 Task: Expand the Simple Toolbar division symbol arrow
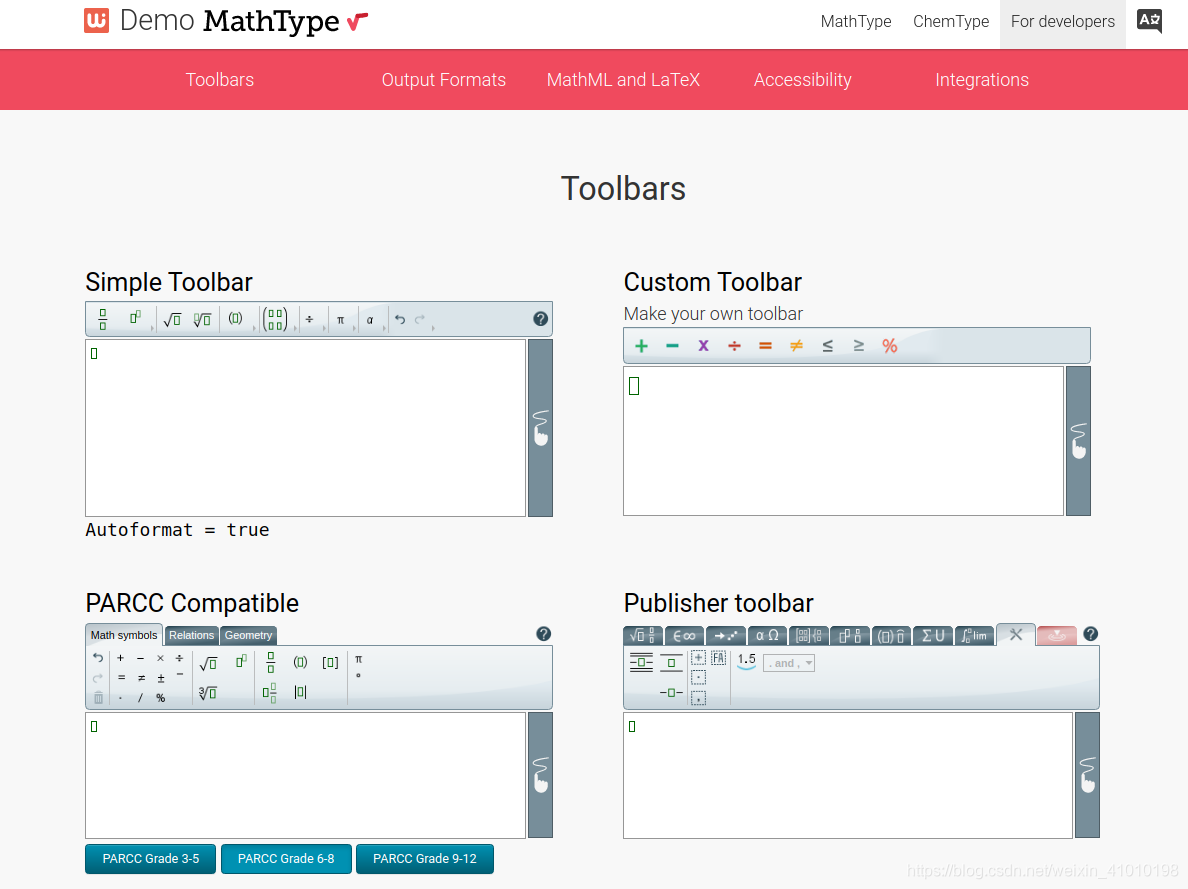click(x=324, y=328)
